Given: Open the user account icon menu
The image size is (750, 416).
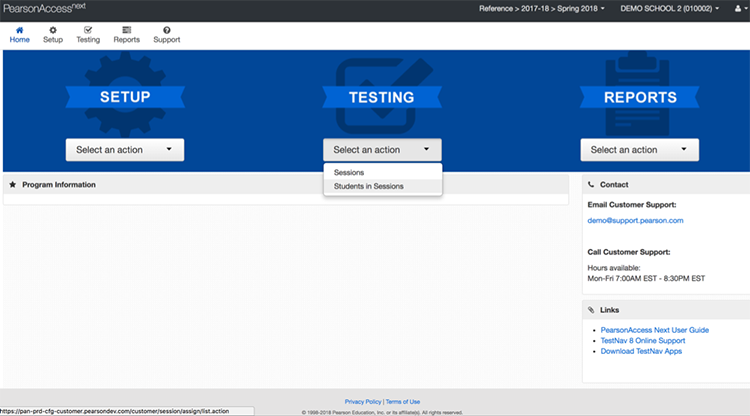Looking at the screenshot, I should pos(740,8).
